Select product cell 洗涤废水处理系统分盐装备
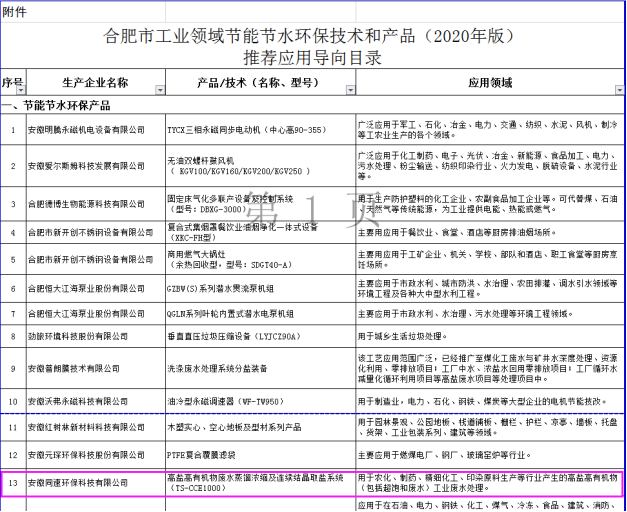This screenshot has height=512, width=627. click(x=261, y=368)
